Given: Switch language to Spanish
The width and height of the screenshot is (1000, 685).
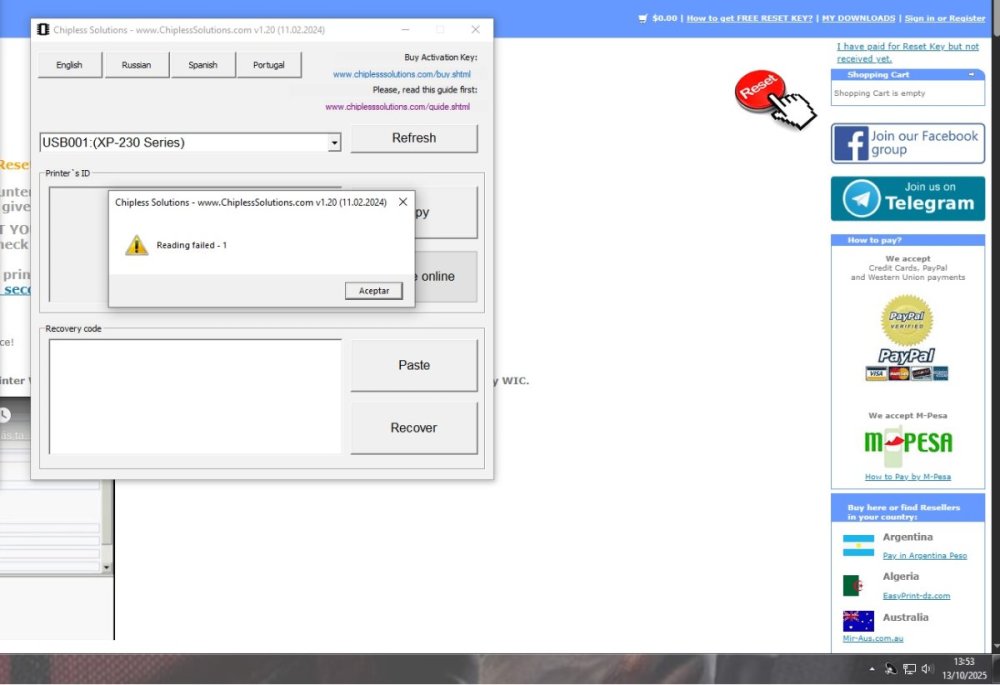Looking at the screenshot, I should [x=202, y=65].
